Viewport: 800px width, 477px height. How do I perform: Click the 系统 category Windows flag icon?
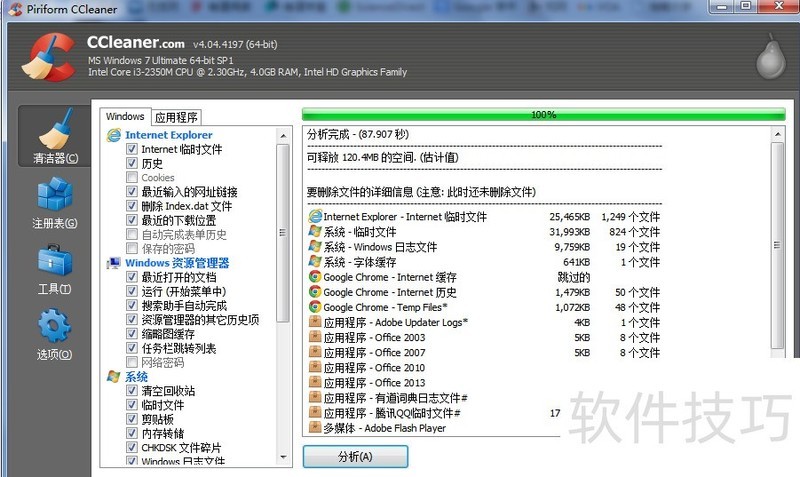coord(113,377)
